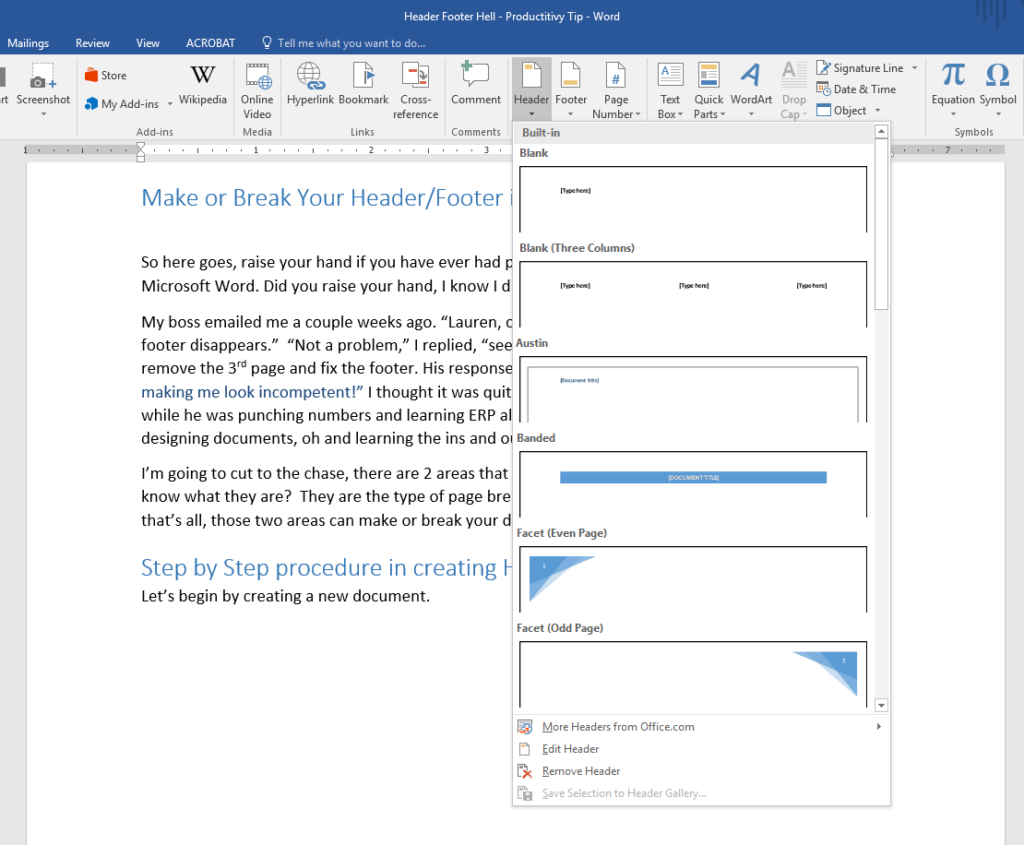The height and width of the screenshot is (845, 1024).
Task: Click gallery scrollbar up arrow
Action: pyautogui.click(x=881, y=132)
